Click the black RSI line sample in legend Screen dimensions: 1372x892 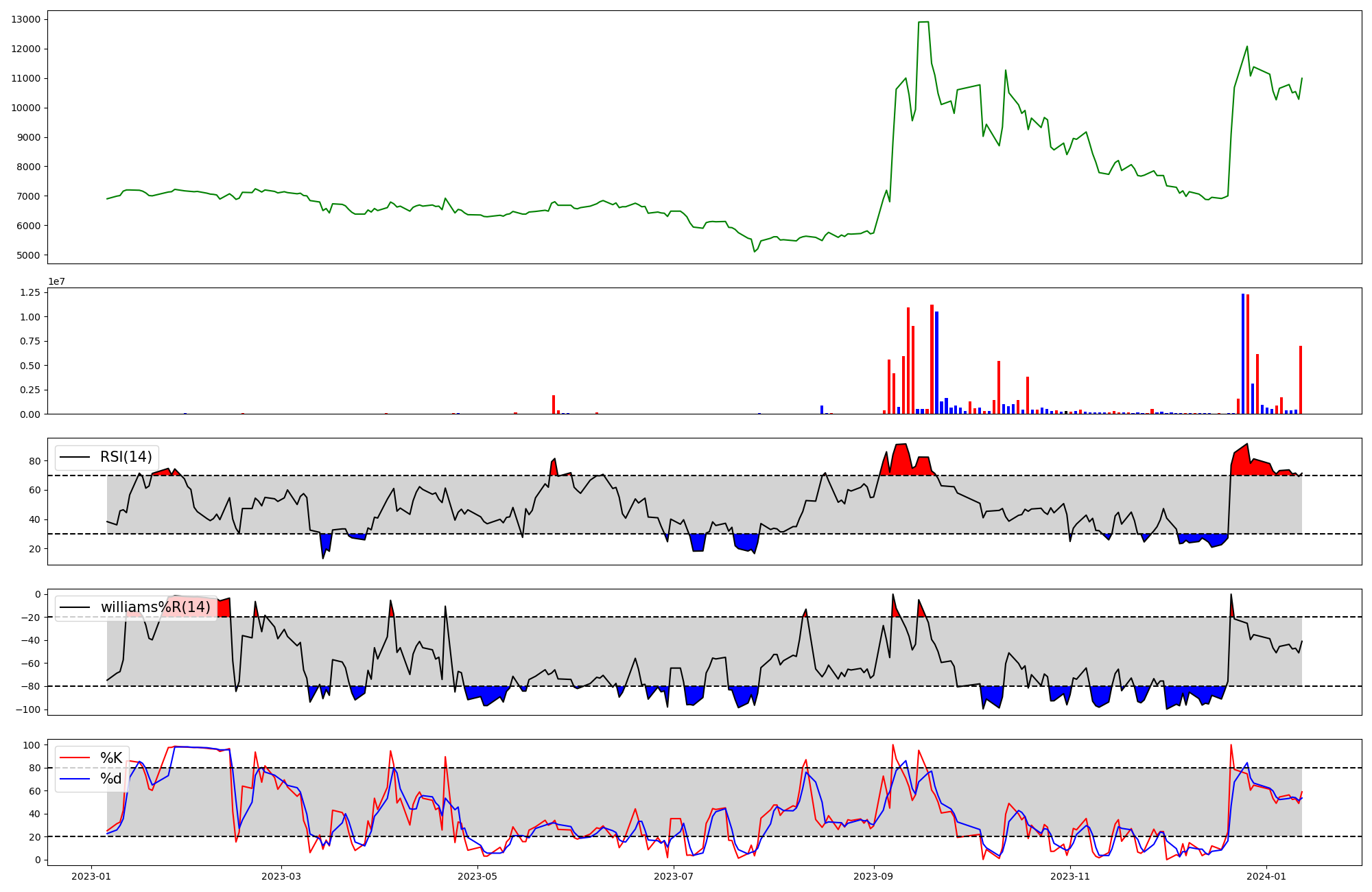75,457
